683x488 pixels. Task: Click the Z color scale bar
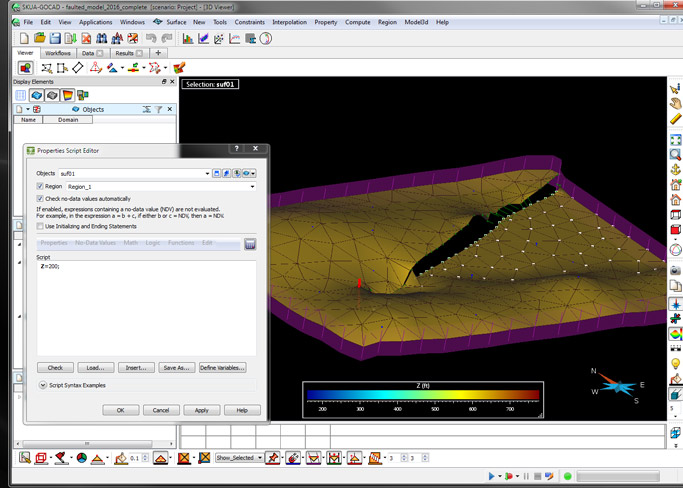422,395
